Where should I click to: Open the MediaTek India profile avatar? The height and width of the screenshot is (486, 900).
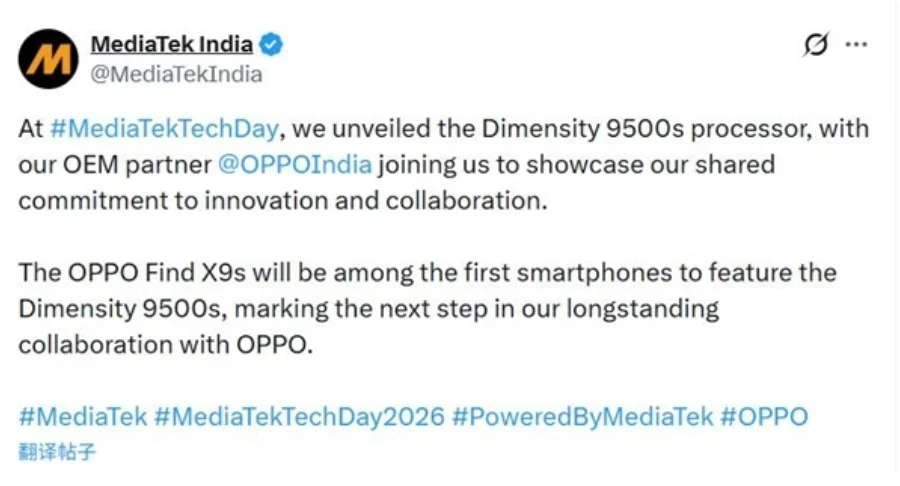coord(48,58)
